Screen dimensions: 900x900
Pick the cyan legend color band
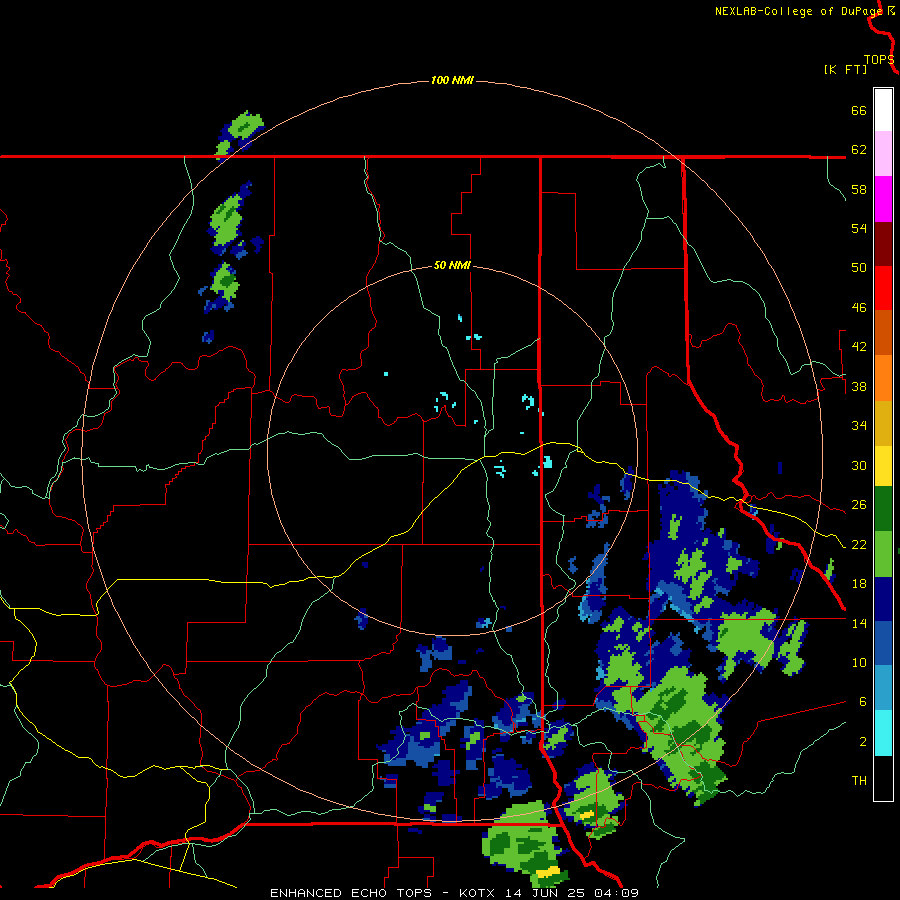[x=883, y=733]
